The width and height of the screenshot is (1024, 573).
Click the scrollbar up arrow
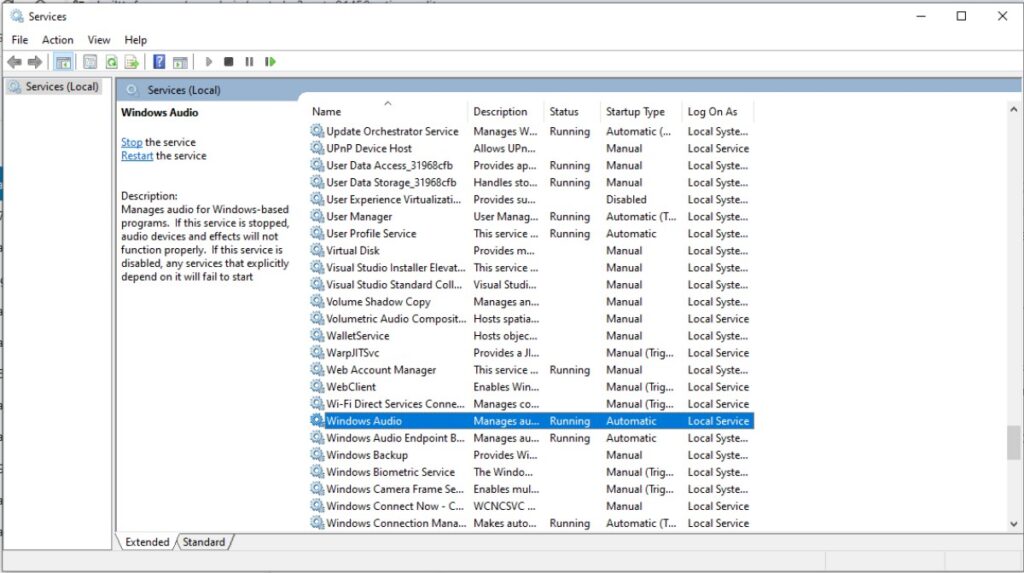(1013, 110)
